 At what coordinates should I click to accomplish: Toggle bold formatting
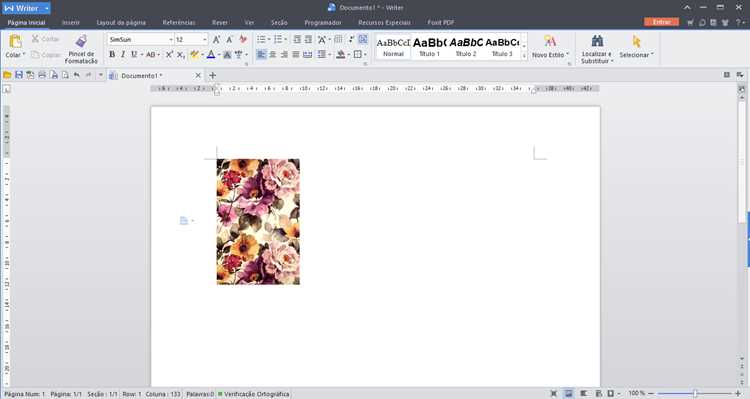[112, 55]
